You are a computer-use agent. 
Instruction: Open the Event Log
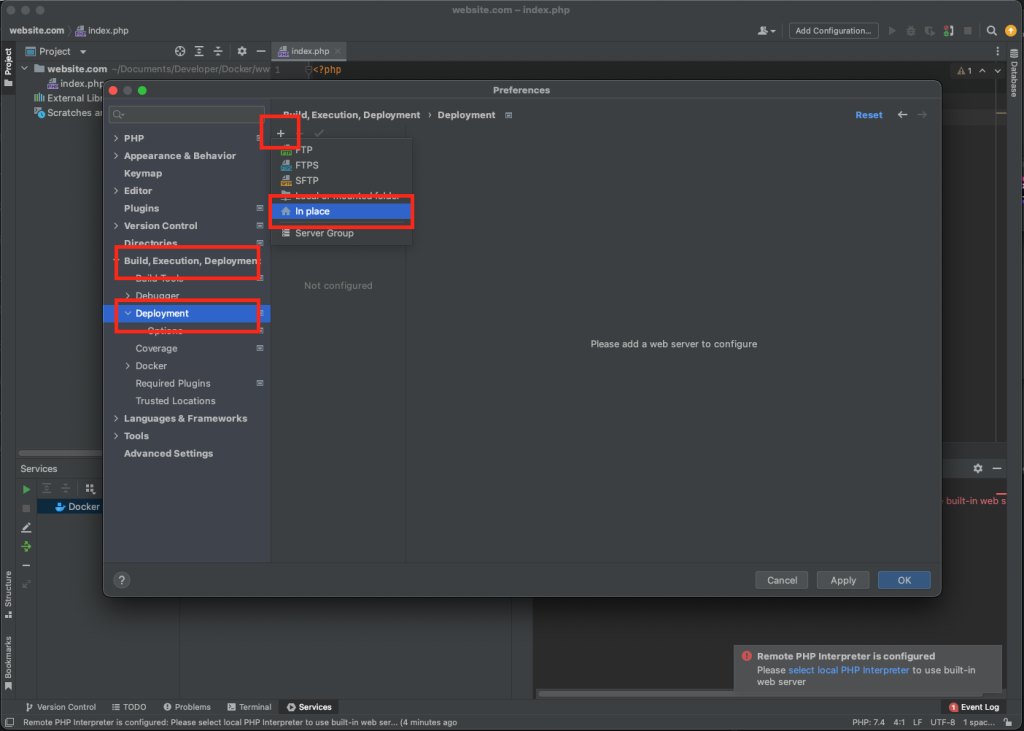click(x=974, y=707)
